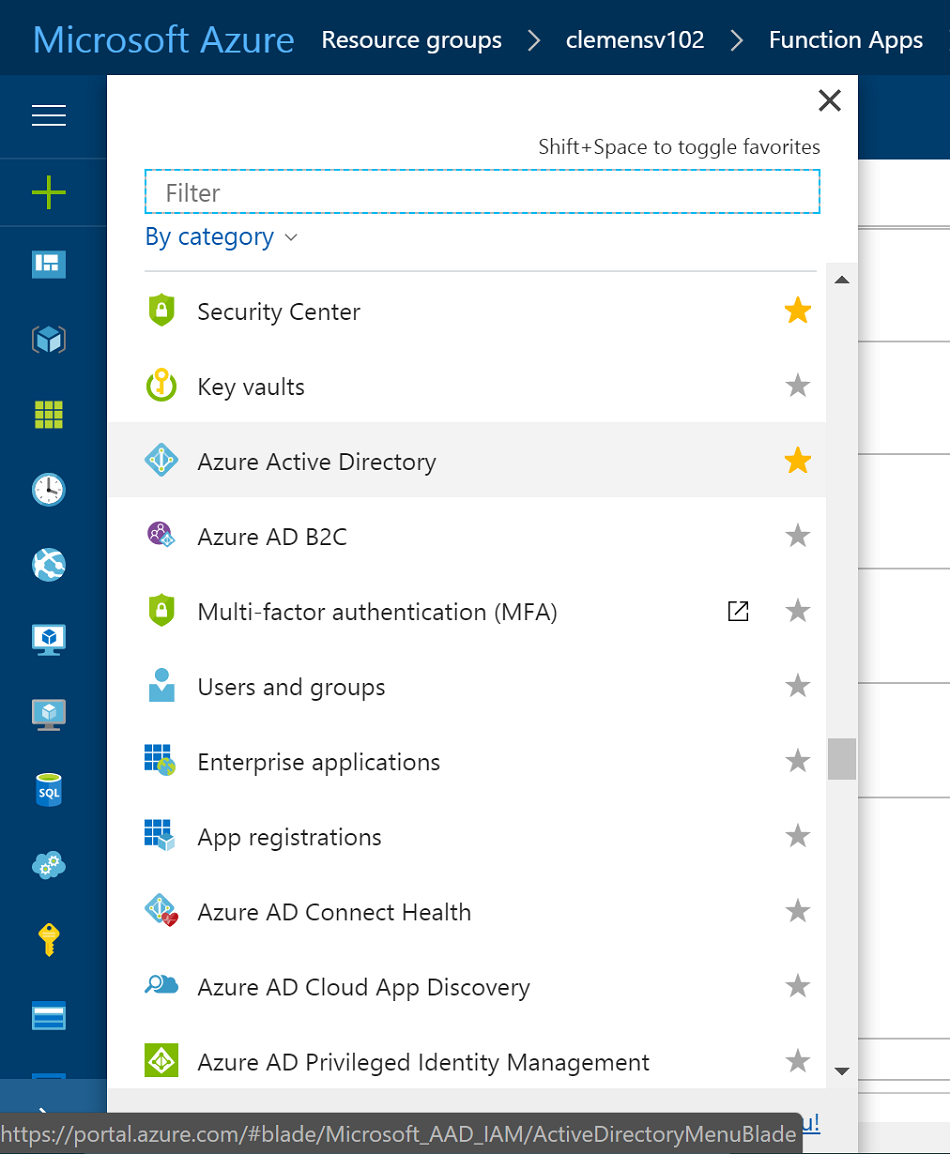The image size is (950, 1154).
Task: Click the Key vaults icon
Action: [161, 385]
